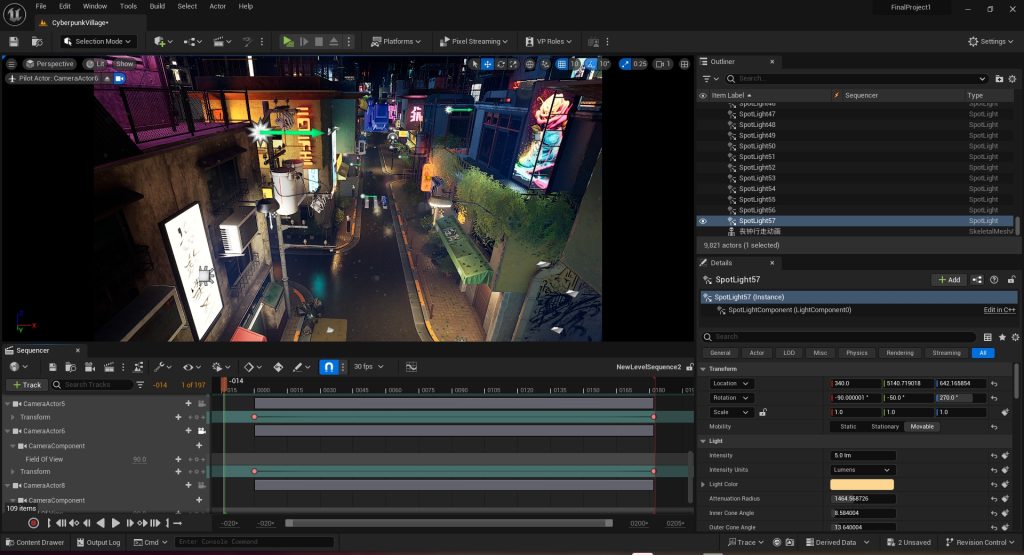This screenshot has width=1024, height=555.
Task: Click the Details help question mark icon
Action: click(x=994, y=279)
